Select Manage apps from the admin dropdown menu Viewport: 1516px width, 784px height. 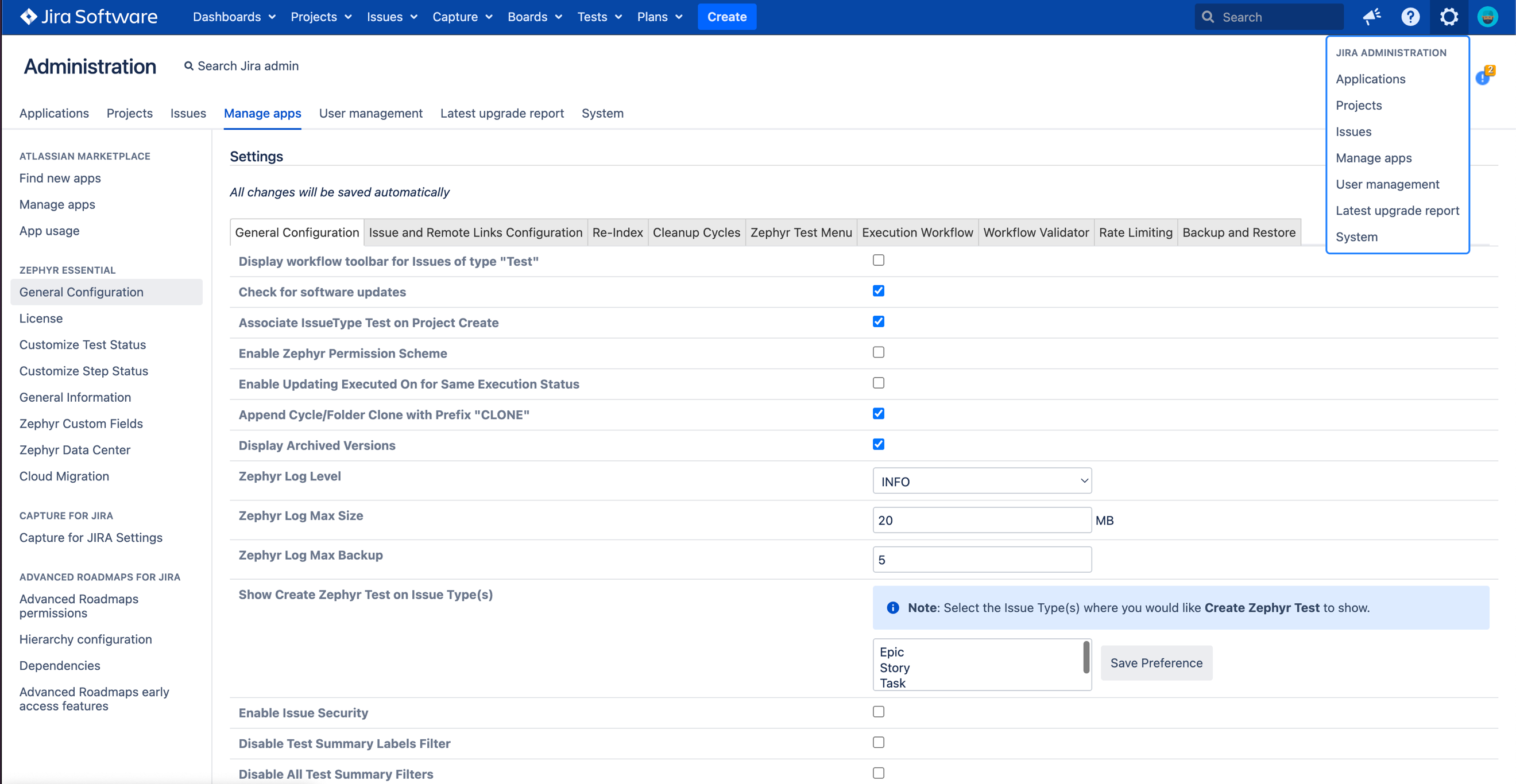coord(1373,158)
